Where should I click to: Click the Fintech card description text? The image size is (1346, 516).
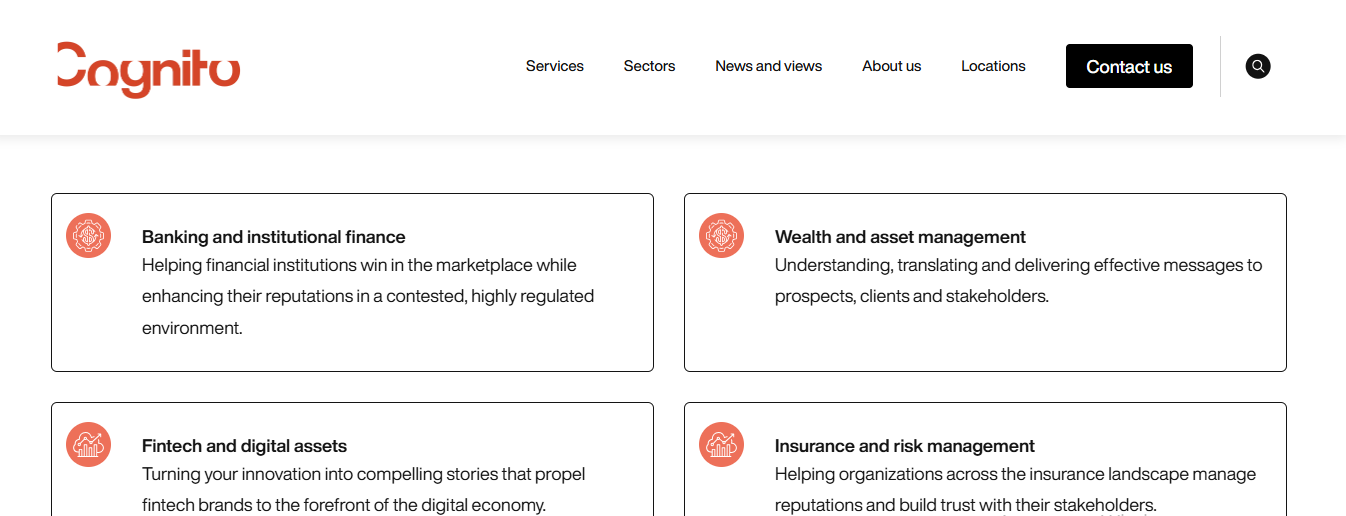click(363, 489)
